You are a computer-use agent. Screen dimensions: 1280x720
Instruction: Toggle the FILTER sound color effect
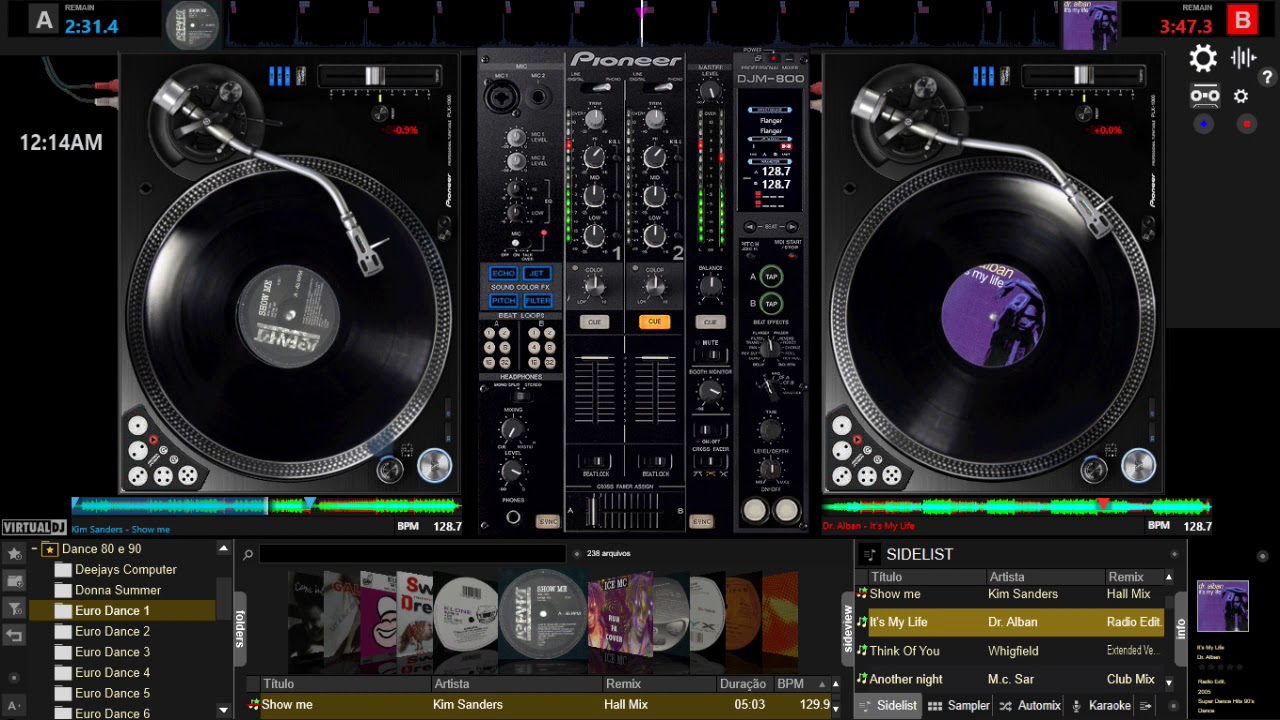coord(537,300)
